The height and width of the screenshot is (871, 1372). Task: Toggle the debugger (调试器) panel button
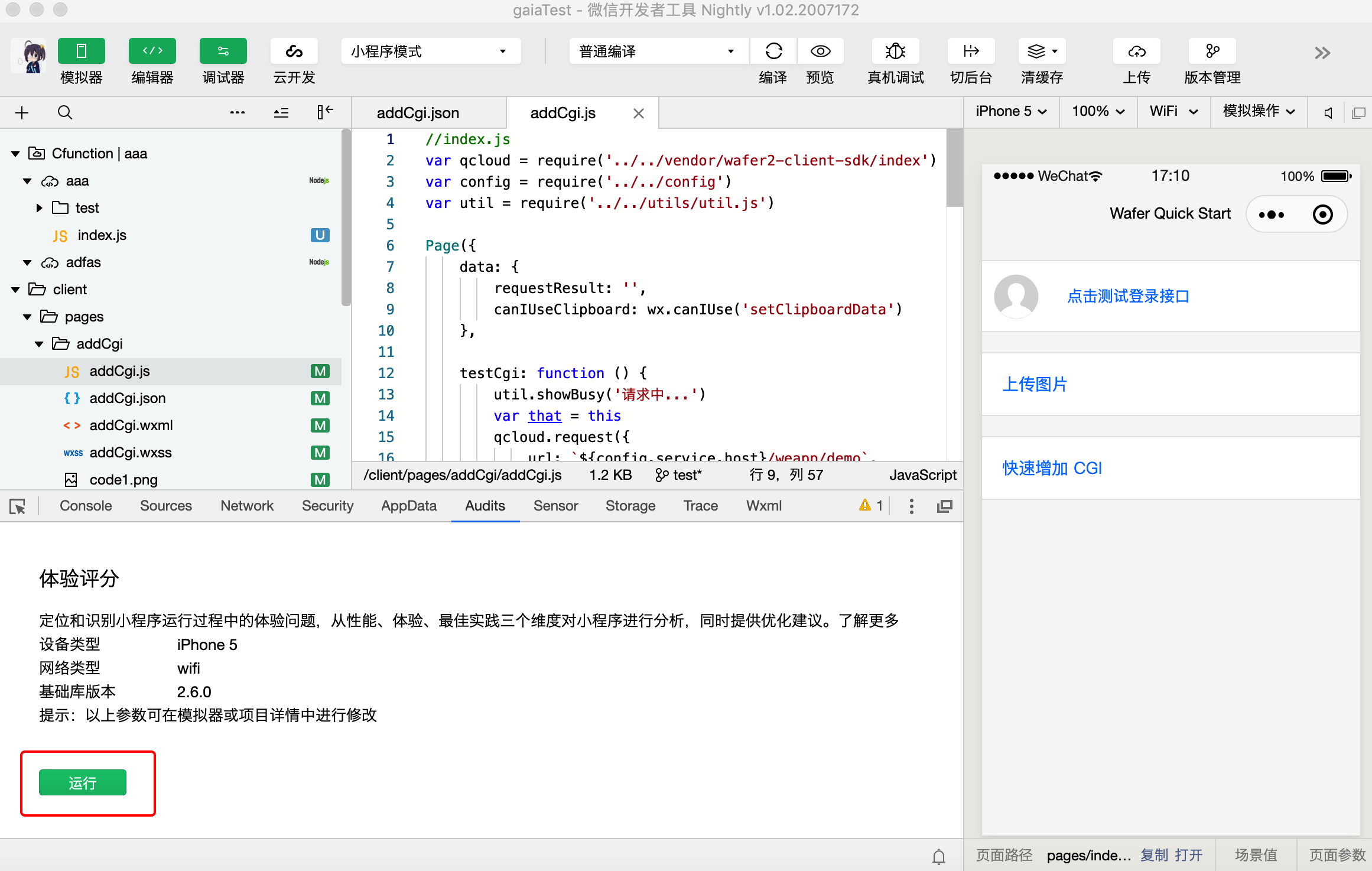pos(223,51)
